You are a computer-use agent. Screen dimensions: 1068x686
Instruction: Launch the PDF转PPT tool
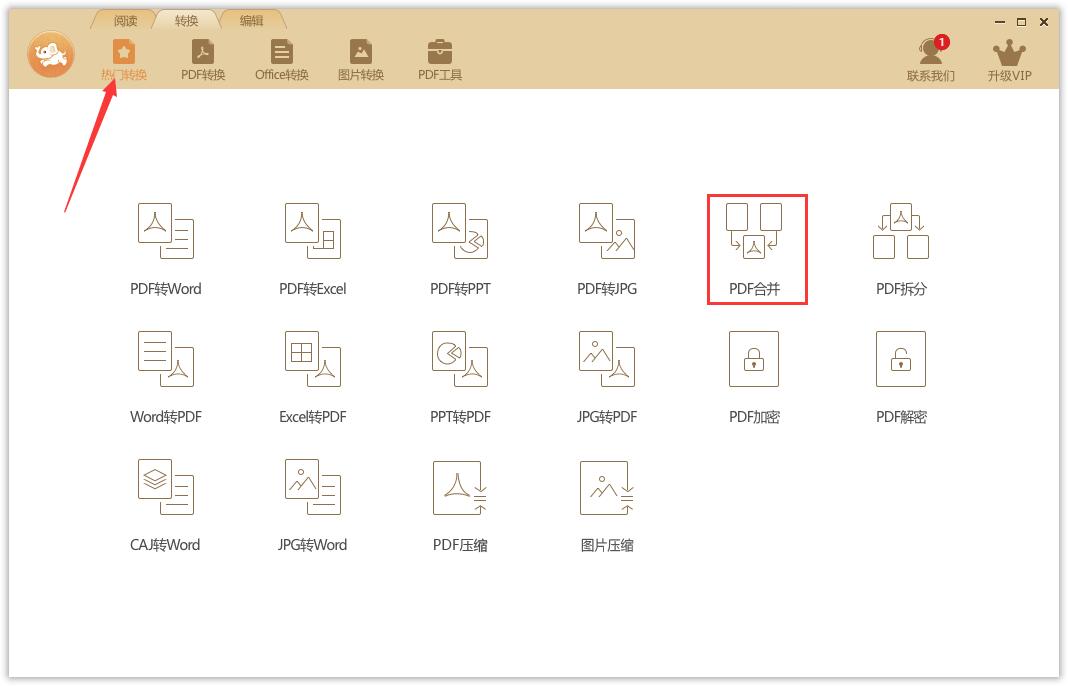[x=460, y=248]
